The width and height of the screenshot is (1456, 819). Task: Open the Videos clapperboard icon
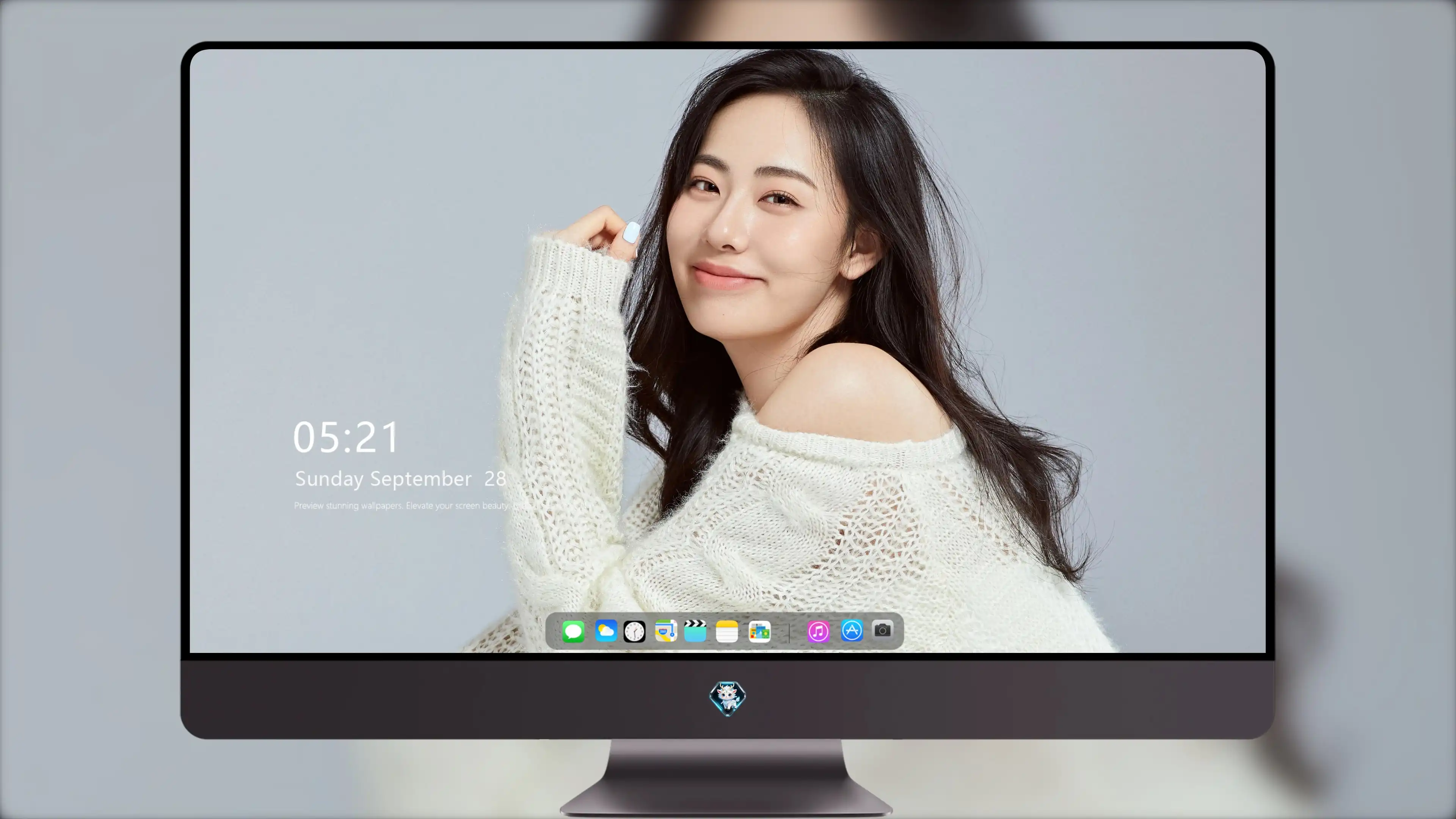(695, 631)
